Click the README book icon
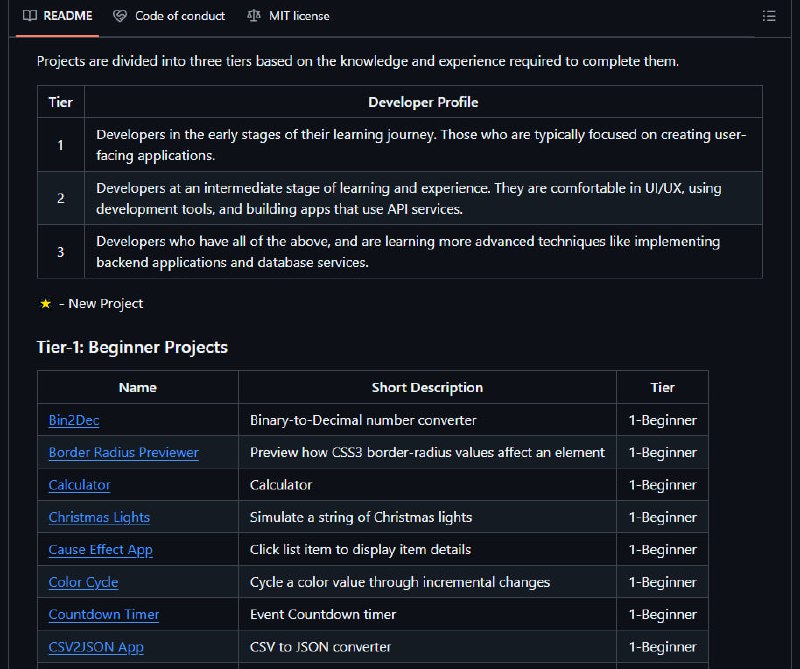Image resolution: width=800 pixels, height=669 pixels. 30,16
